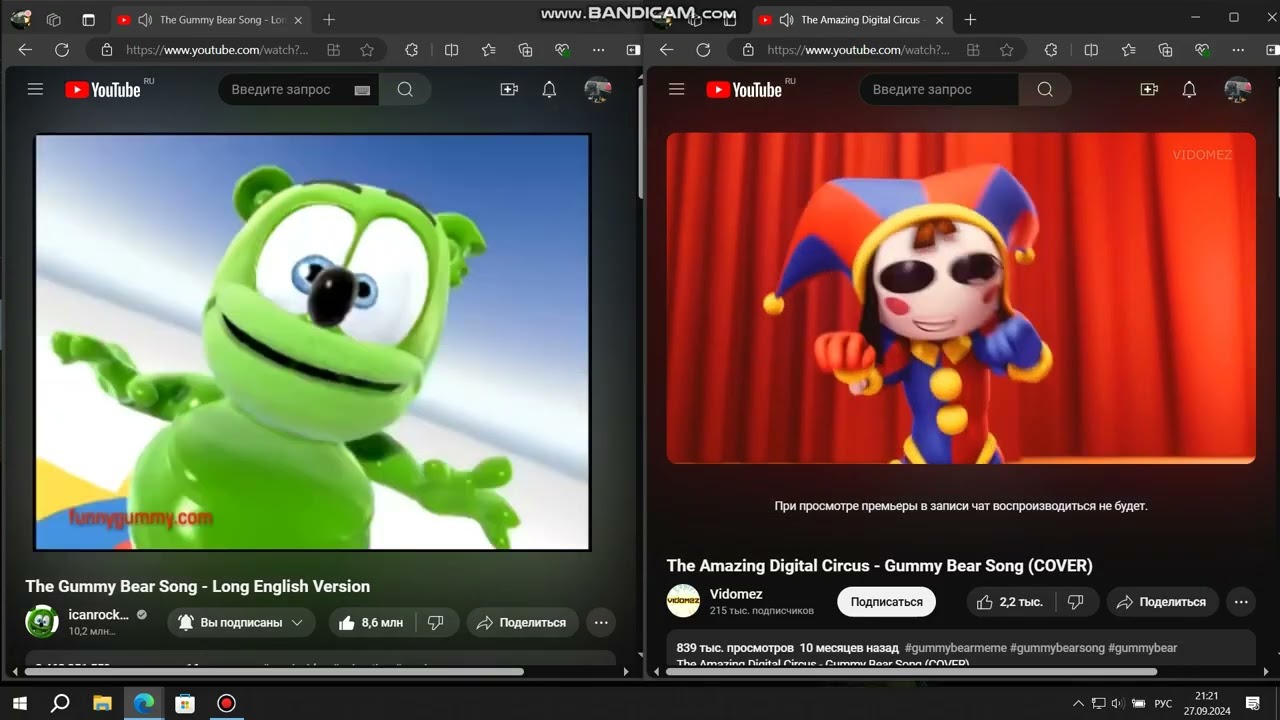The image size is (1280, 720).
Task: Open more actions menu under left video
Action: click(601, 622)
